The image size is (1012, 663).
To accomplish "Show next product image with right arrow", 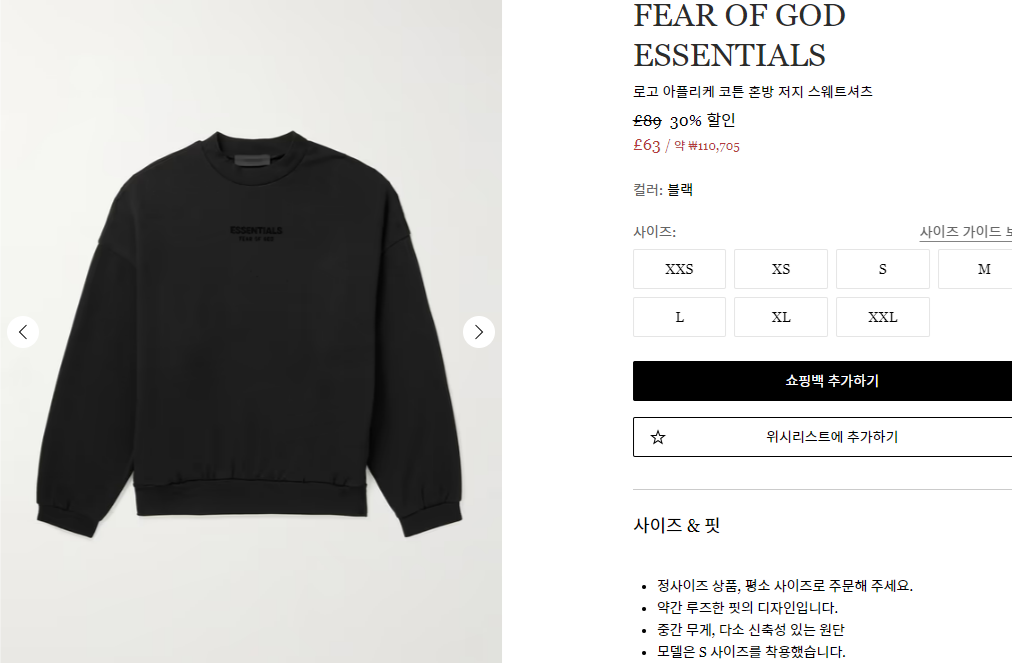I will pyautogui.click(x=479, y=332).
